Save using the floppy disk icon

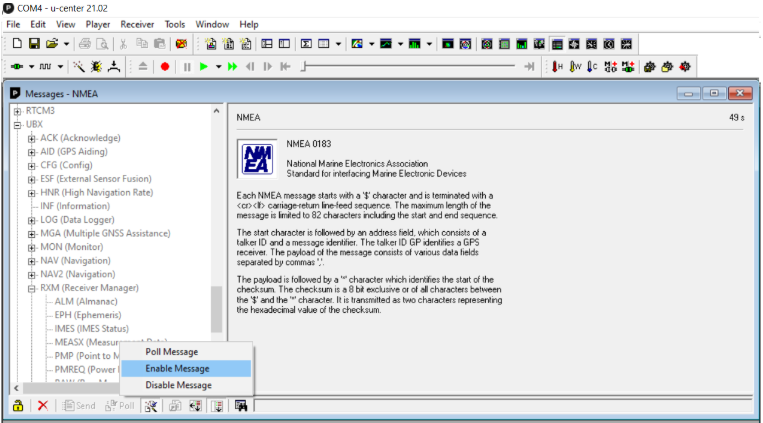pos(34,44)
